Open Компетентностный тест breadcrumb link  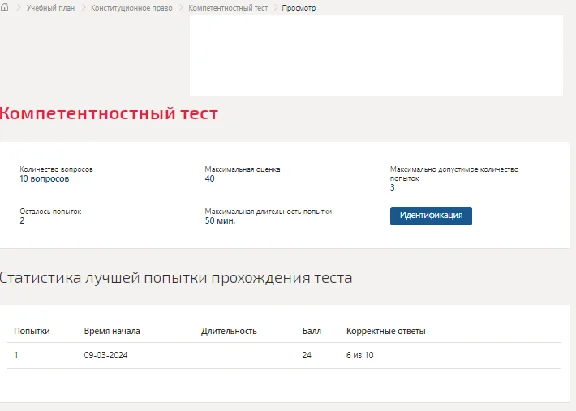coord(228,8)
